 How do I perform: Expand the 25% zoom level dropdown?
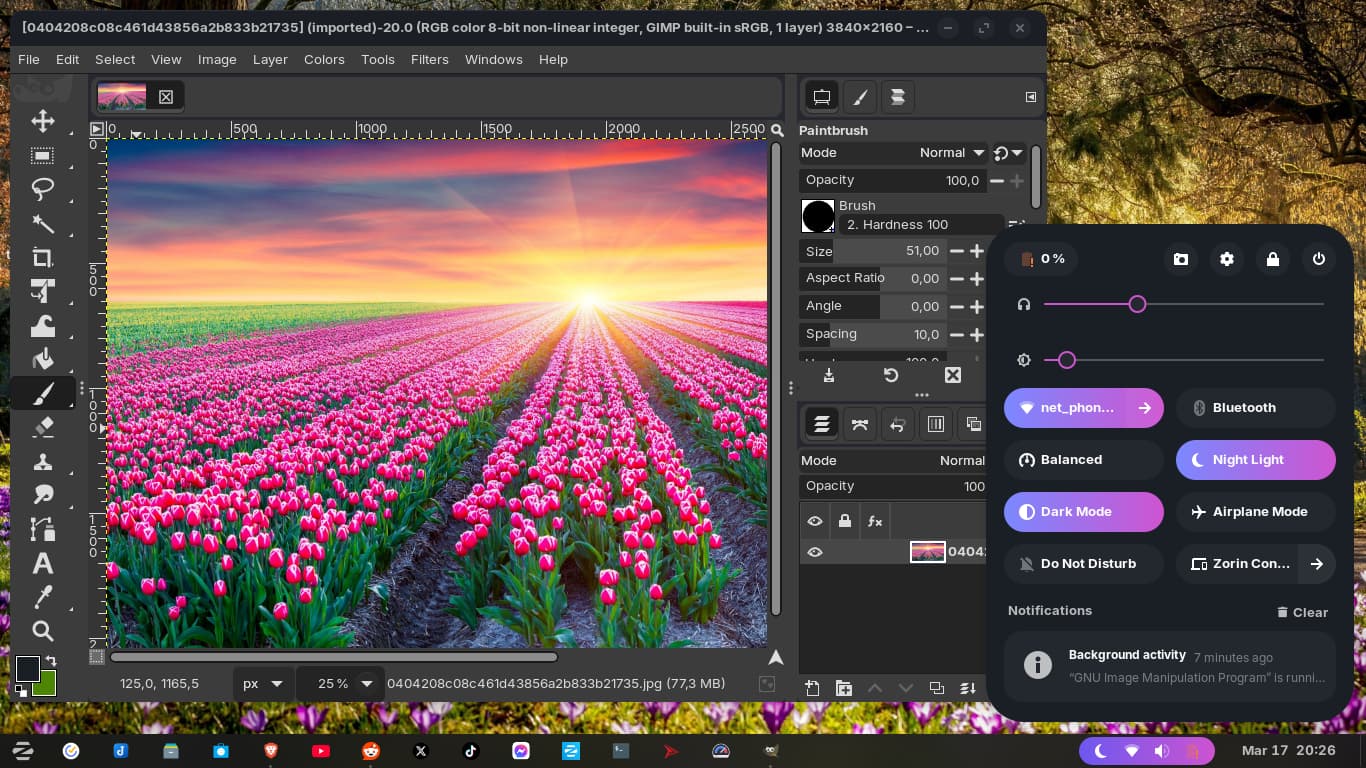pyautogui.click(x=366, y=684)
